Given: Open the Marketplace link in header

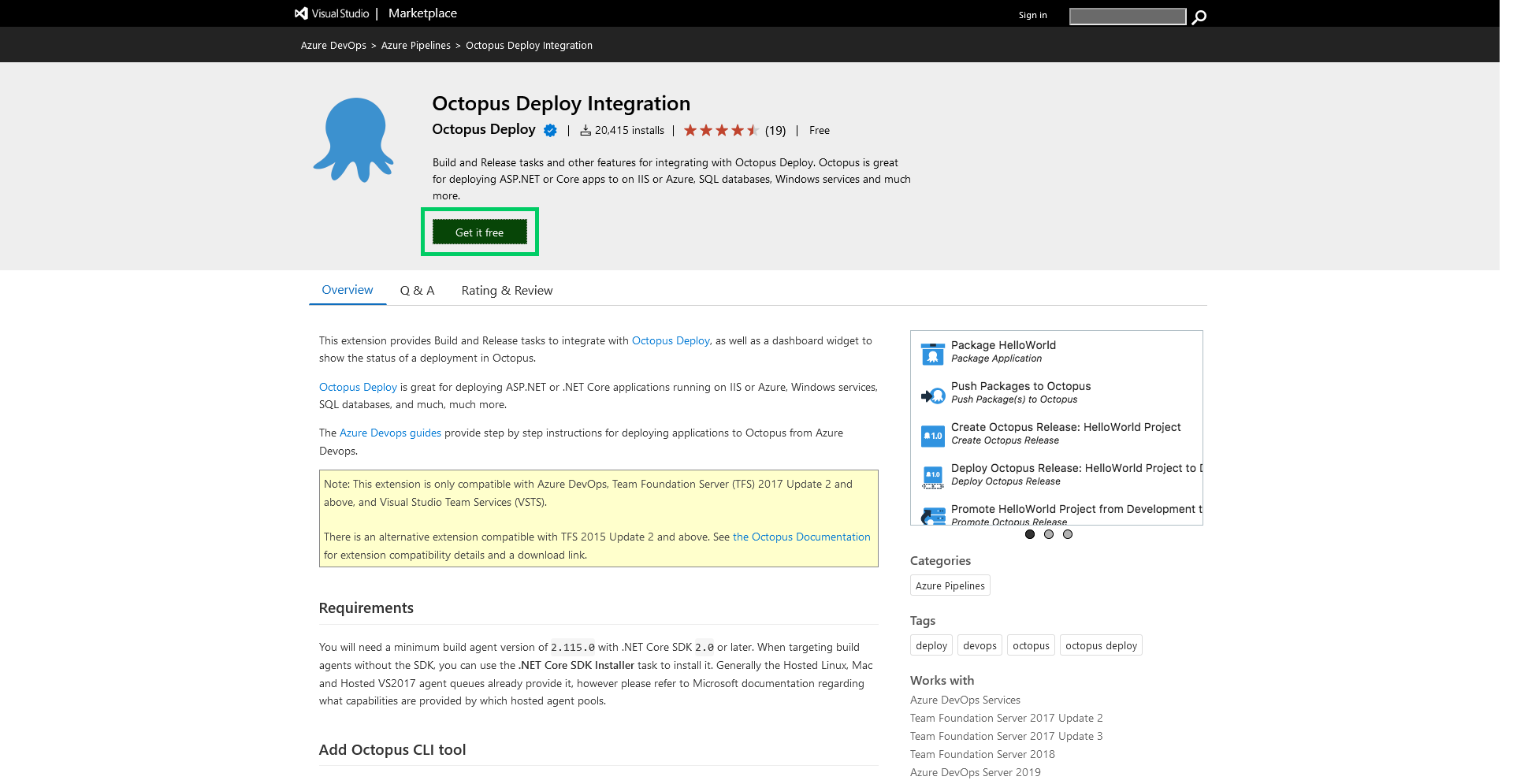Looking at the screenshot, I should (422, 13).
